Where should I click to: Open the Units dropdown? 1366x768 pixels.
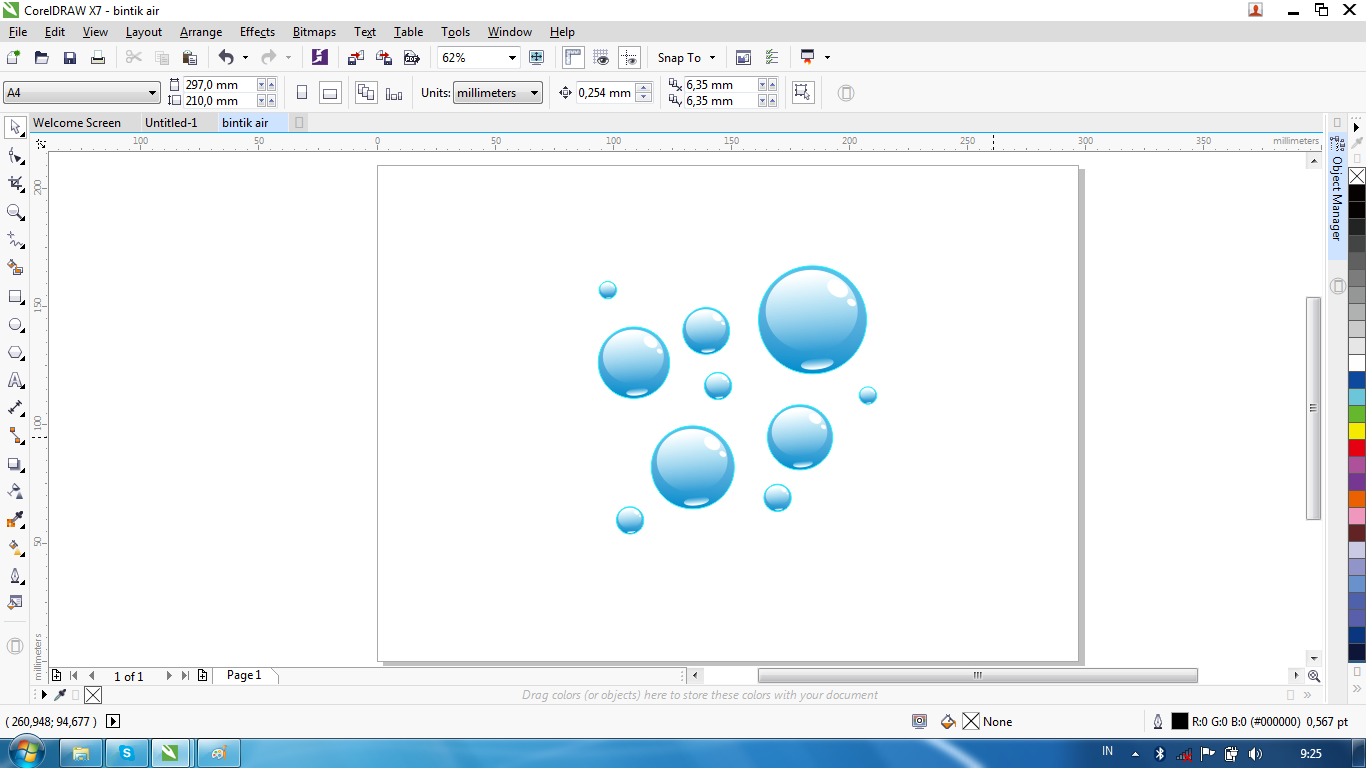(x=534, y=92)
